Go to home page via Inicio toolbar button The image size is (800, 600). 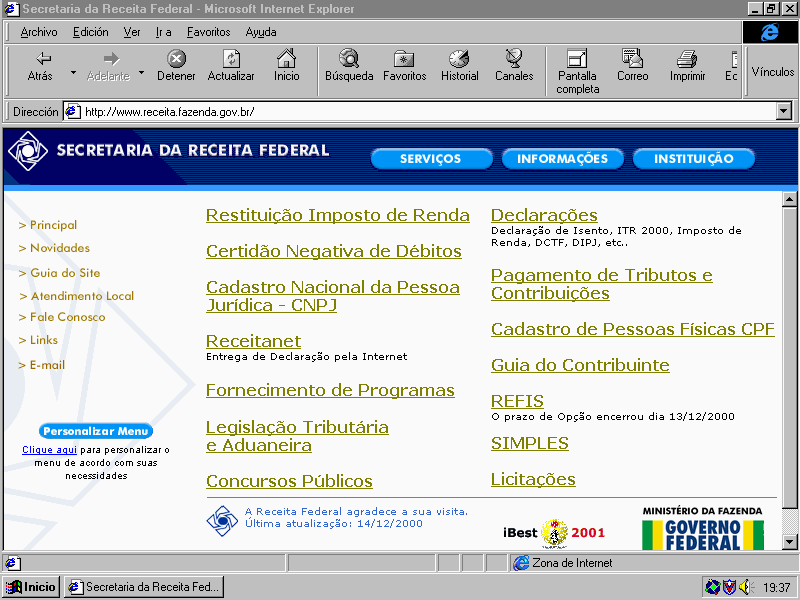point(286,66)
